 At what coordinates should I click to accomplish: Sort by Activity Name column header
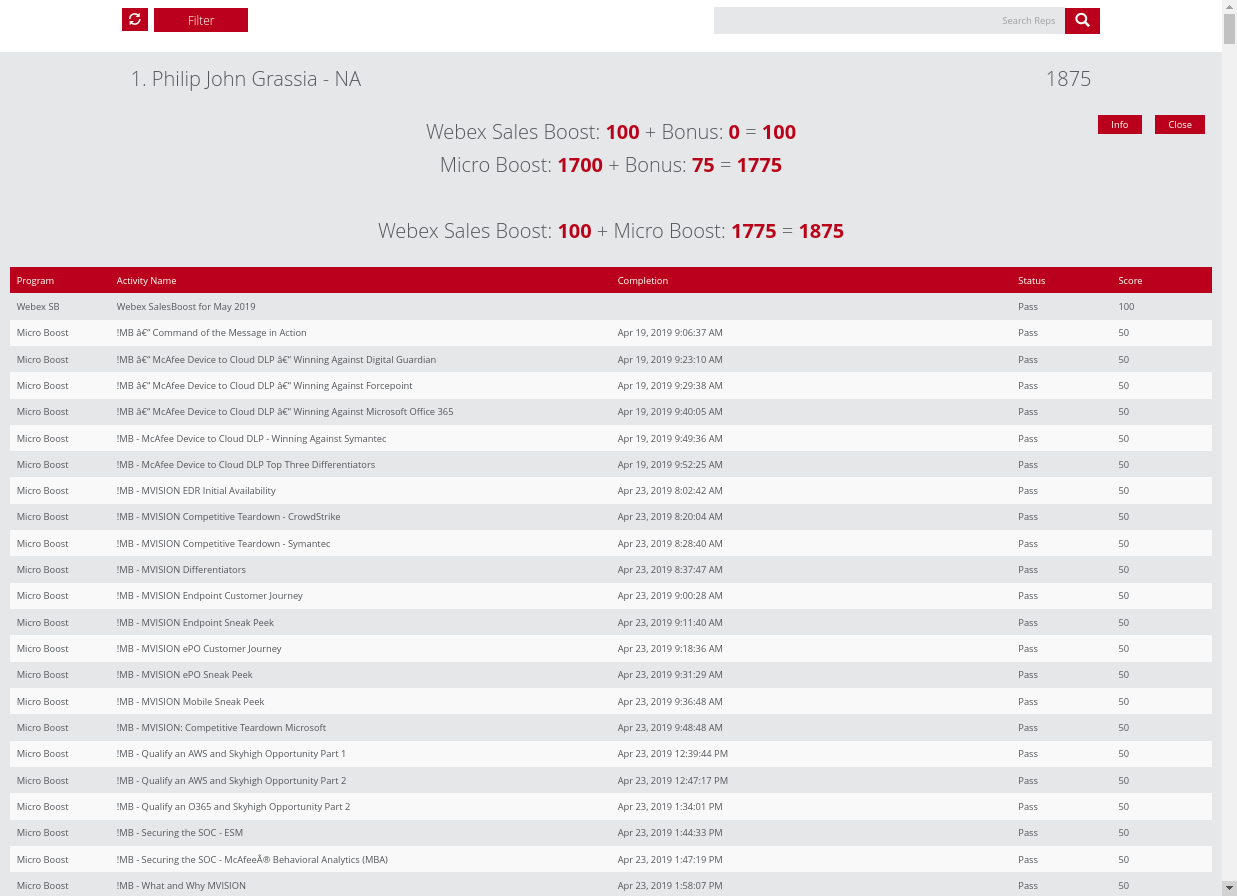coord(146,281)
